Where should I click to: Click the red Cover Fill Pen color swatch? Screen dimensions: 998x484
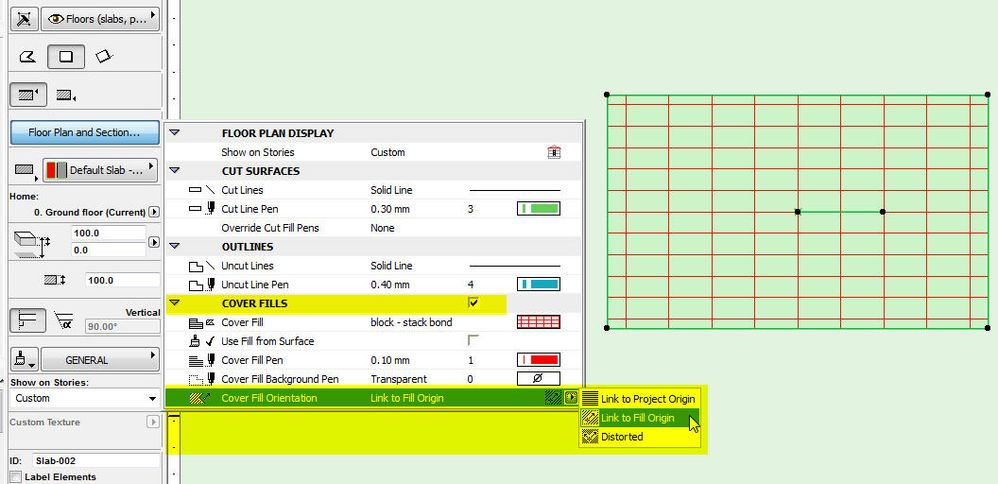pyautogui.click(x=538, y=360)
